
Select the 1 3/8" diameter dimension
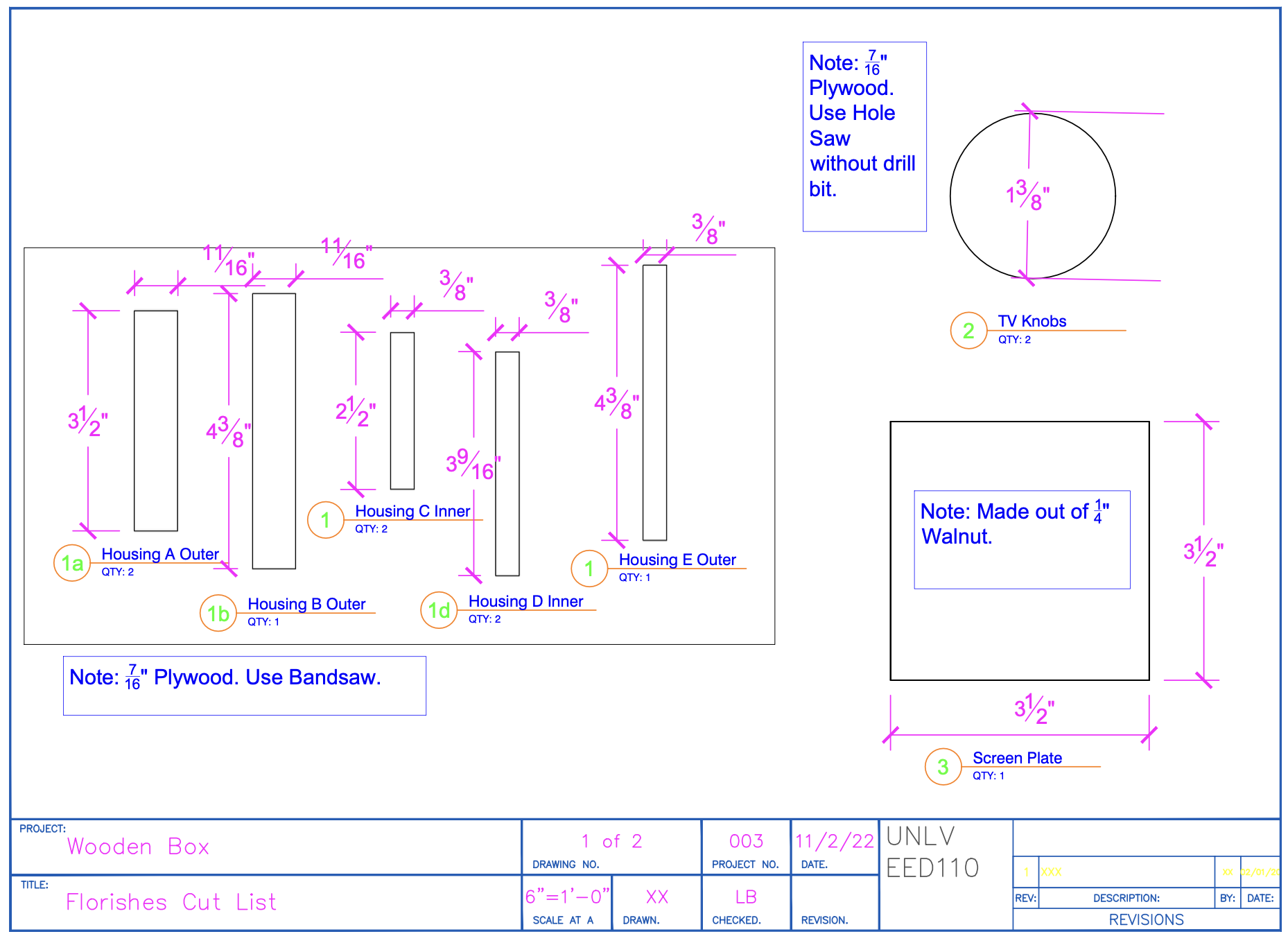tap(1027, 196)
